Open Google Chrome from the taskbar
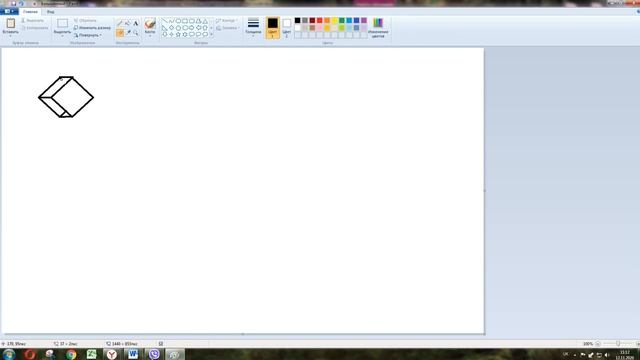Image resolution: width=640 pixels, height=360 pixels. [71, 354]
